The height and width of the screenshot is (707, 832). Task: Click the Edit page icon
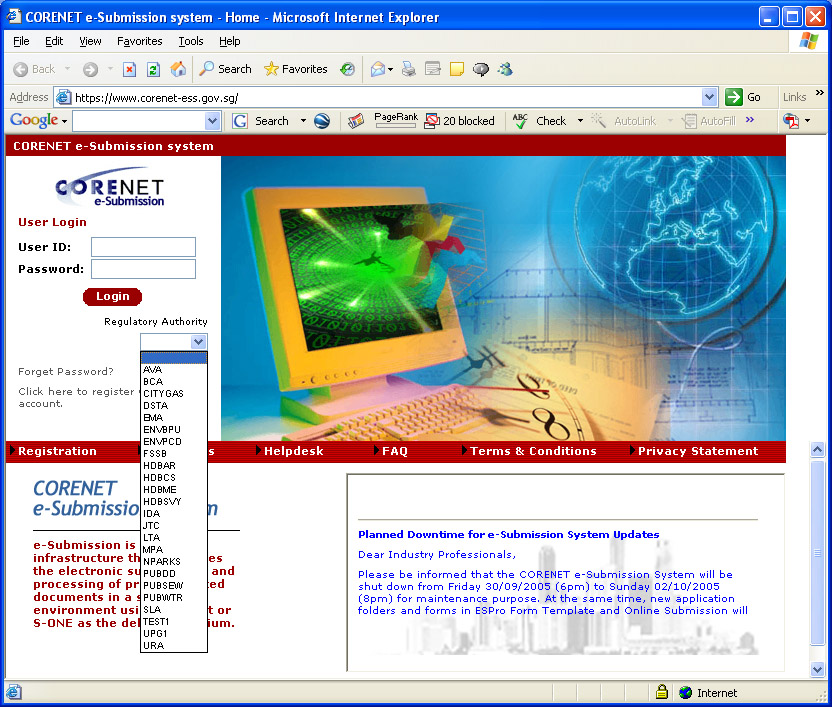433,69
